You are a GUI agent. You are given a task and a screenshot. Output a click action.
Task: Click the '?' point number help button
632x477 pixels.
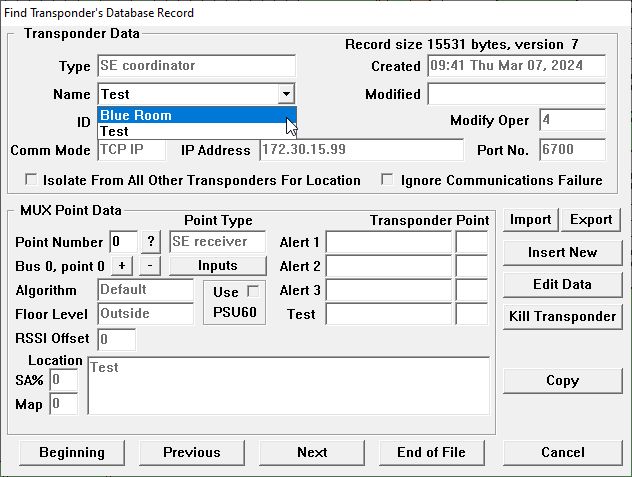click(152, 242)
